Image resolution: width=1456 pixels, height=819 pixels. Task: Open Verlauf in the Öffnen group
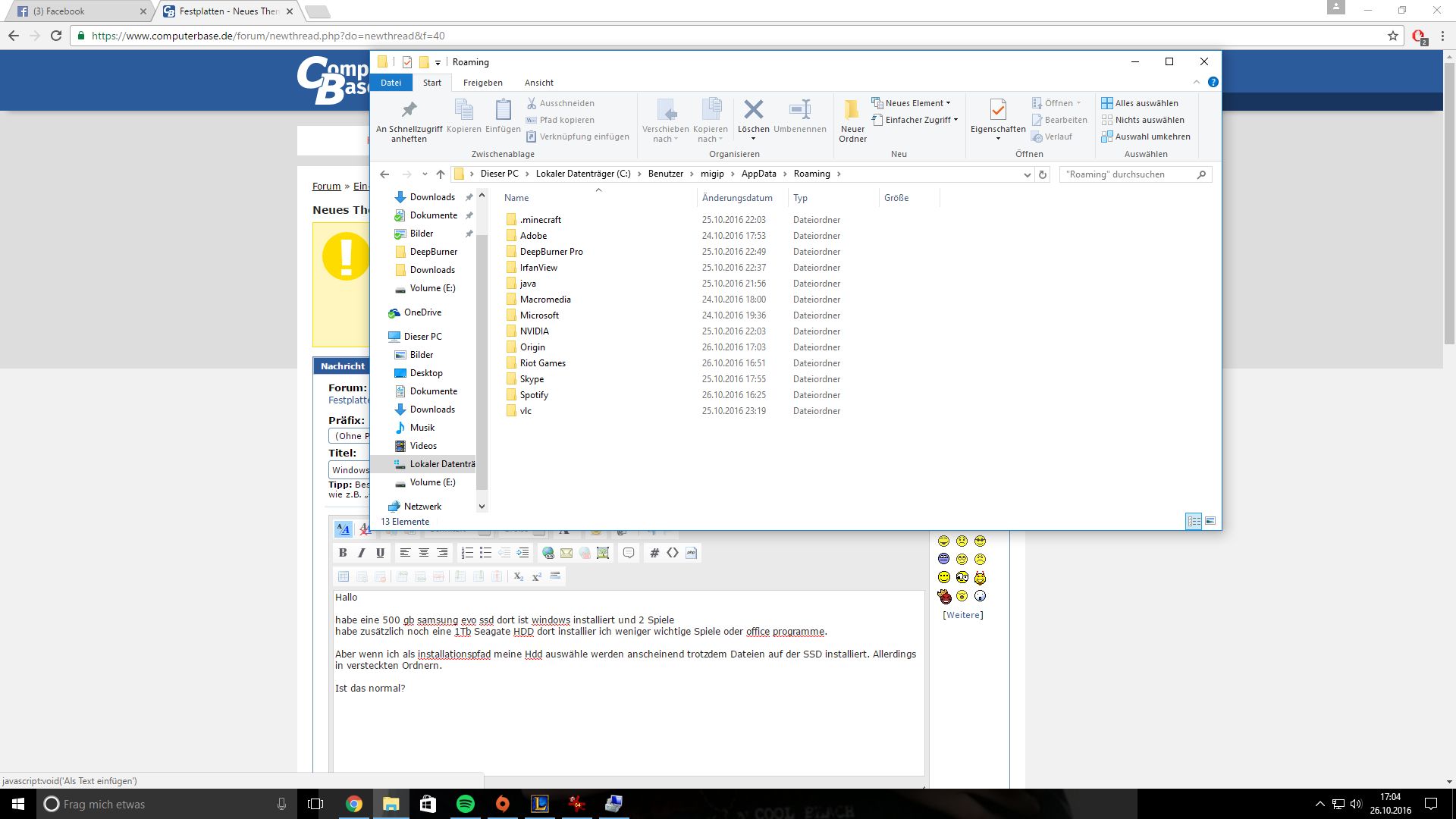[x=1052, y=136]
